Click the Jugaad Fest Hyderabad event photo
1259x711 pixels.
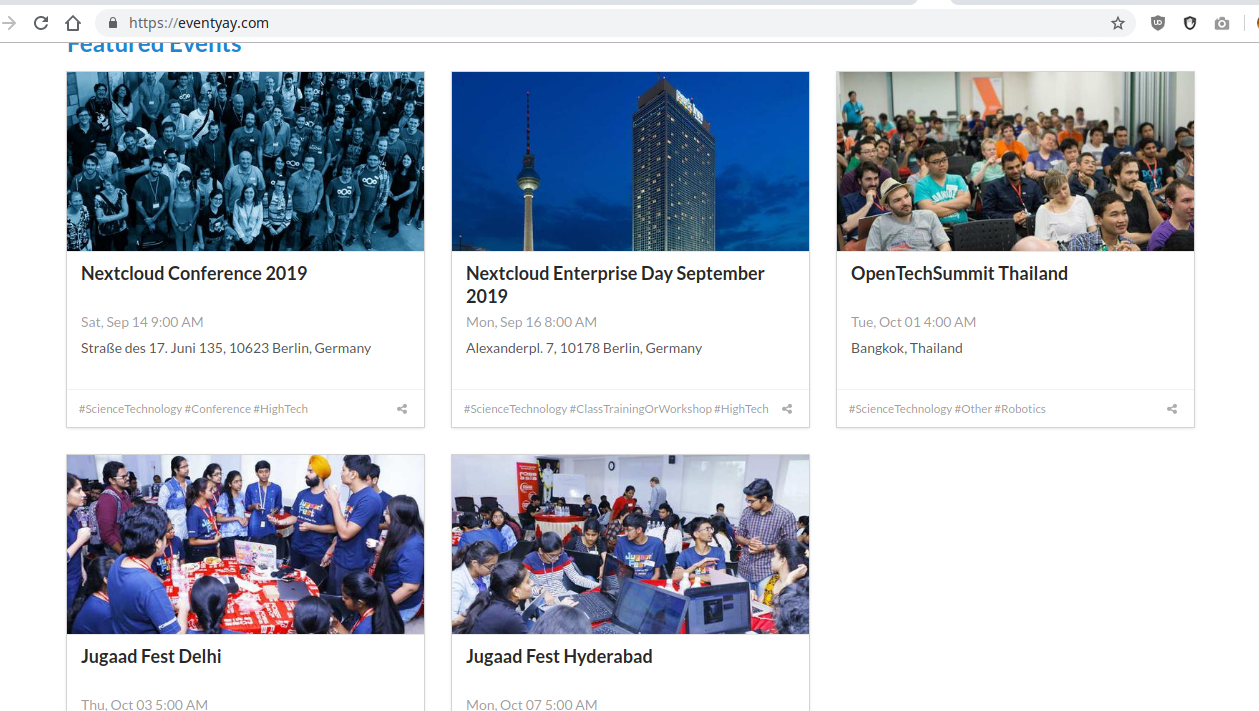(x=629, y=544)
